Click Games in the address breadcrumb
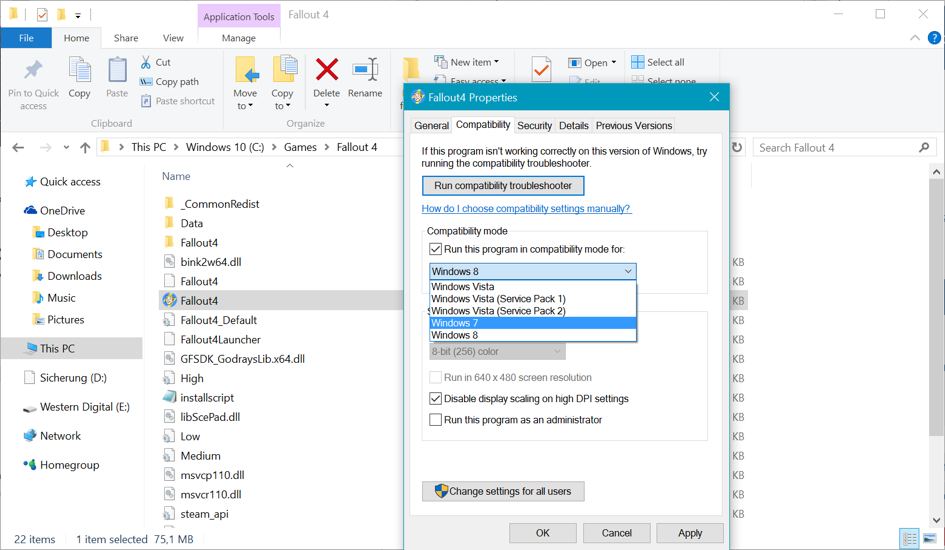This screenshot has width=945, height=550. click(x=300, y=147)
